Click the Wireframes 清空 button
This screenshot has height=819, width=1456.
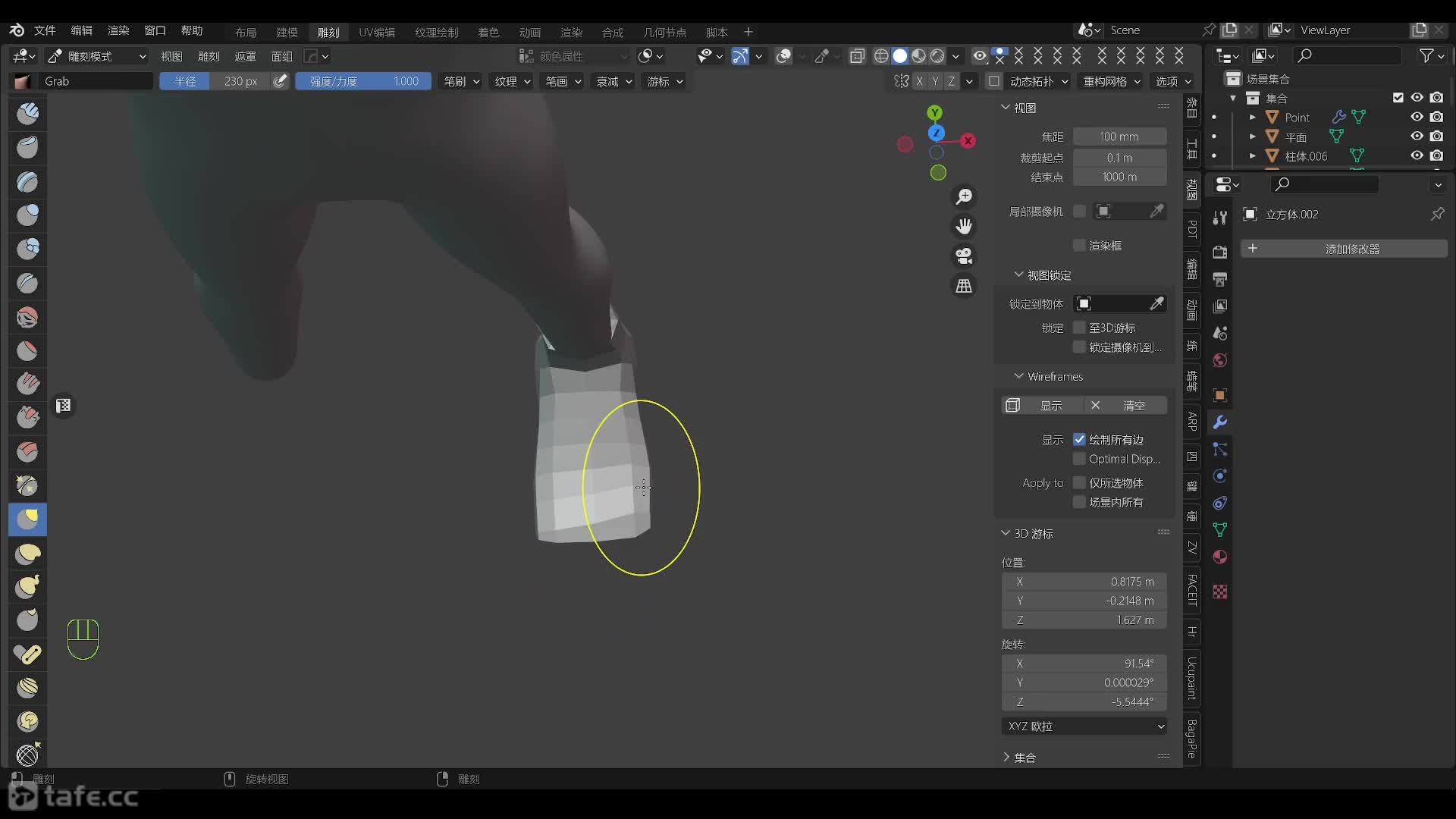tap(1126, 406)
